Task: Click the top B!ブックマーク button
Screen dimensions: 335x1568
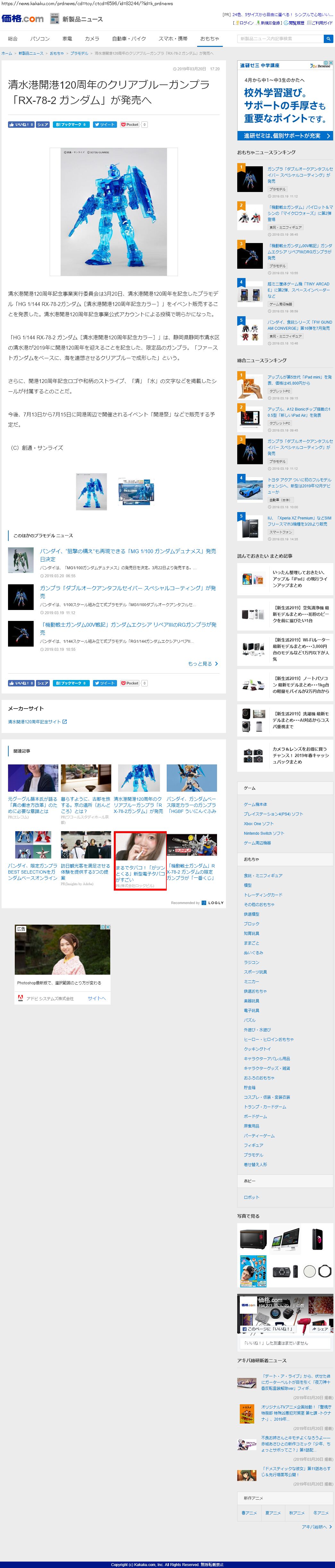Action: pos(71,124)
